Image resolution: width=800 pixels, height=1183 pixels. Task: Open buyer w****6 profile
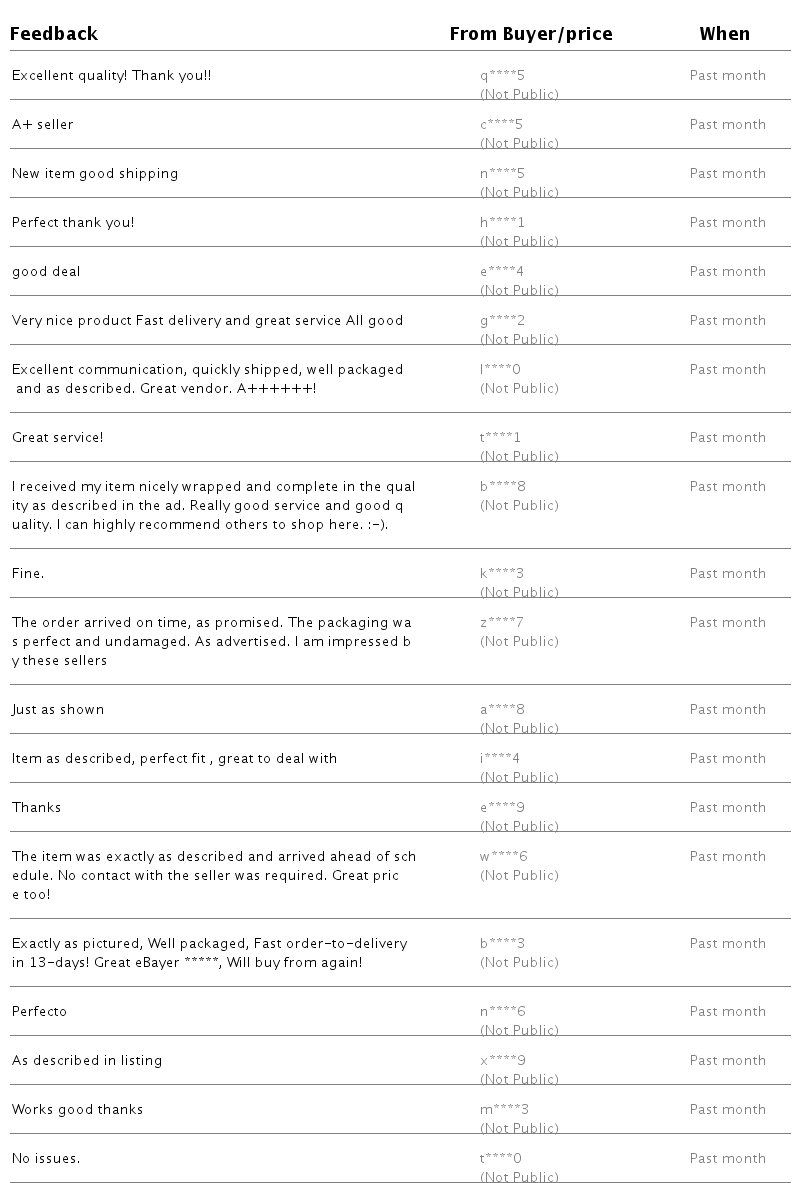(x=503, y=856)
